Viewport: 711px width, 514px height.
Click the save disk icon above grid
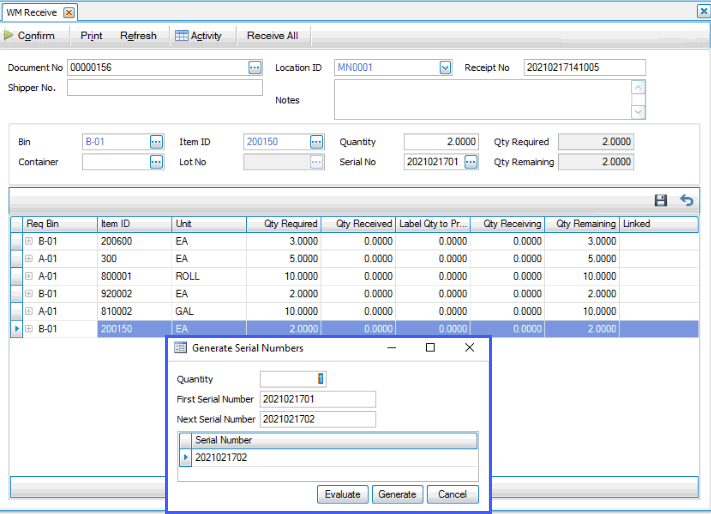pyautogui.click(x=661, y=200)
